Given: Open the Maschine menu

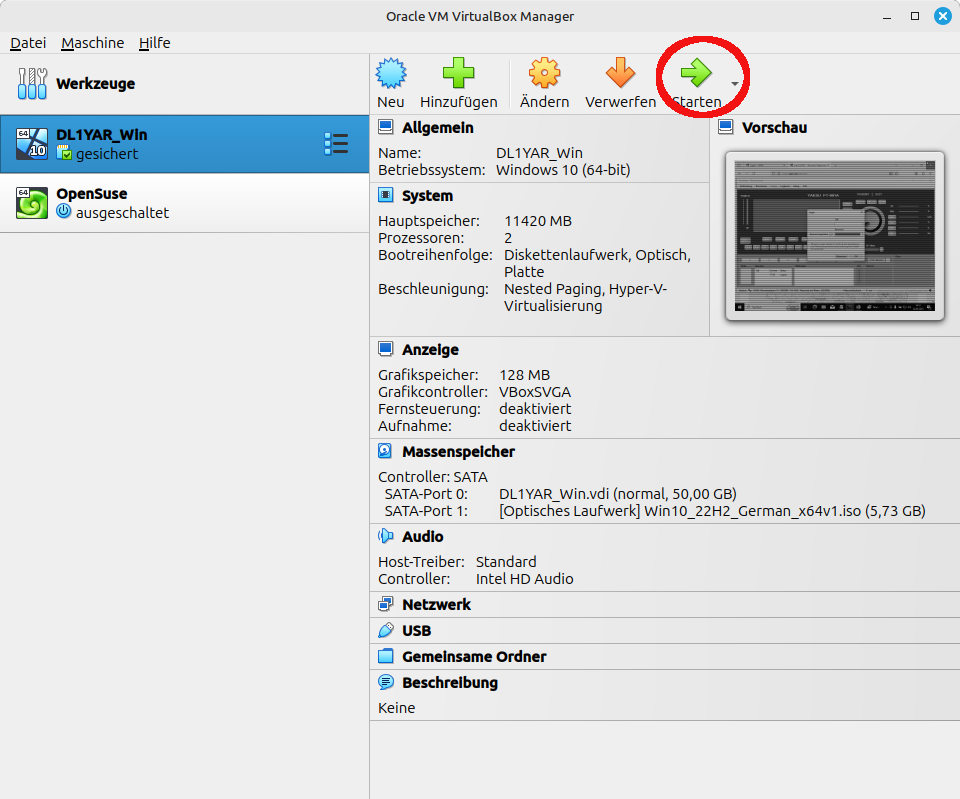Looking at the screenshot, I should pos(92,43).
